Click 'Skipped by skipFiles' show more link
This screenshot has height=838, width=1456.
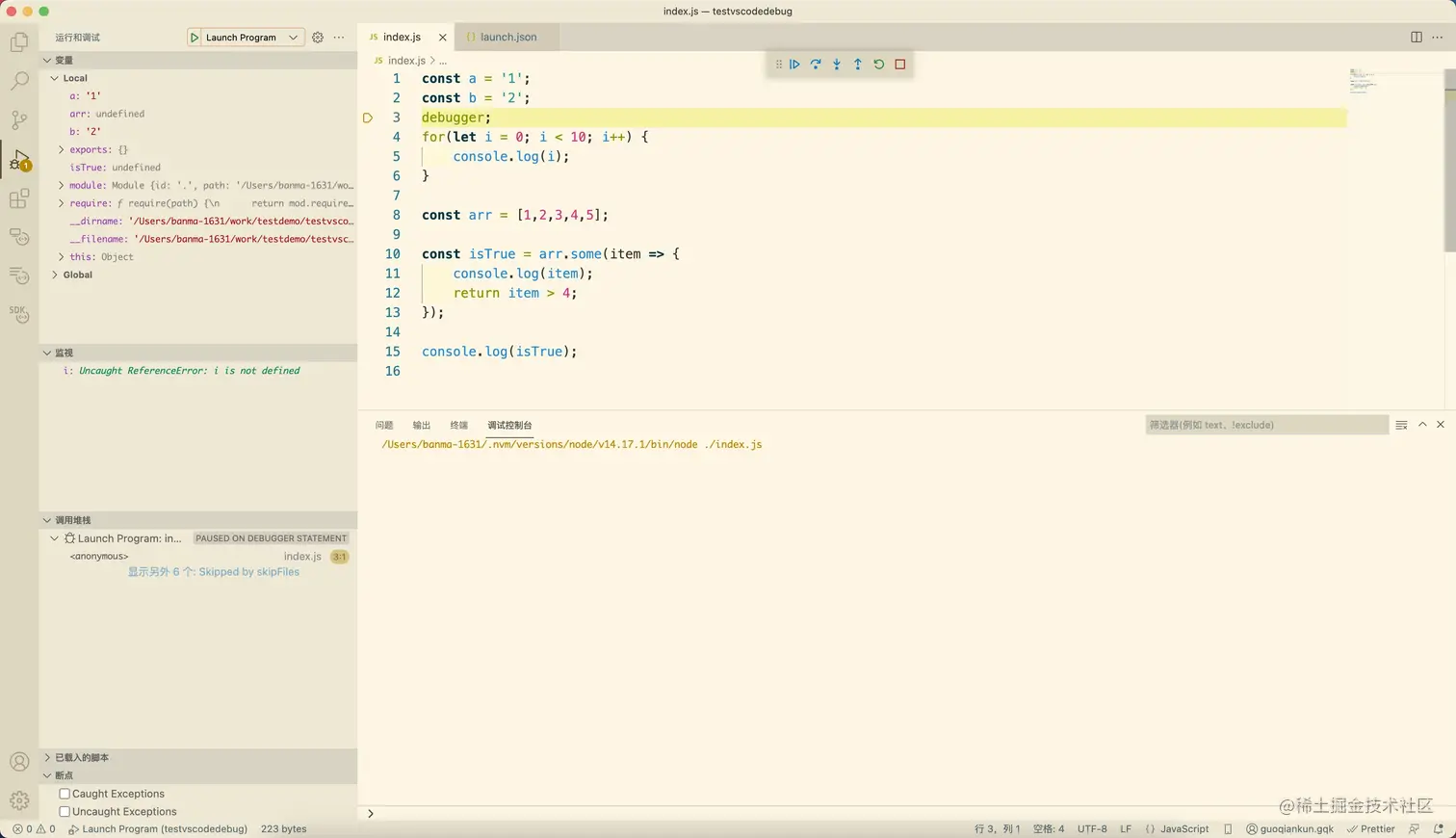click(214, 572)
